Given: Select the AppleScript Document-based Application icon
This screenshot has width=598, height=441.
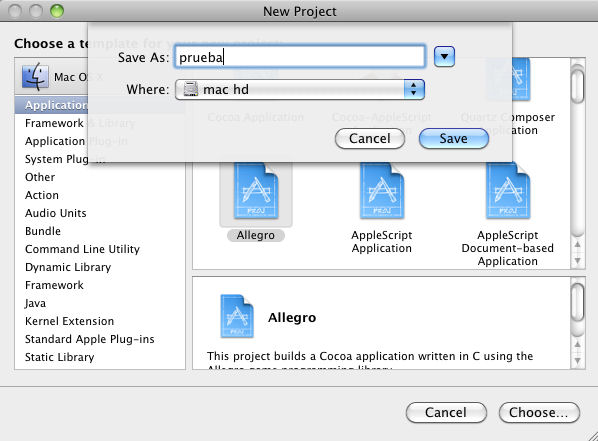Looking at the screenshot, I should [508, 191].
